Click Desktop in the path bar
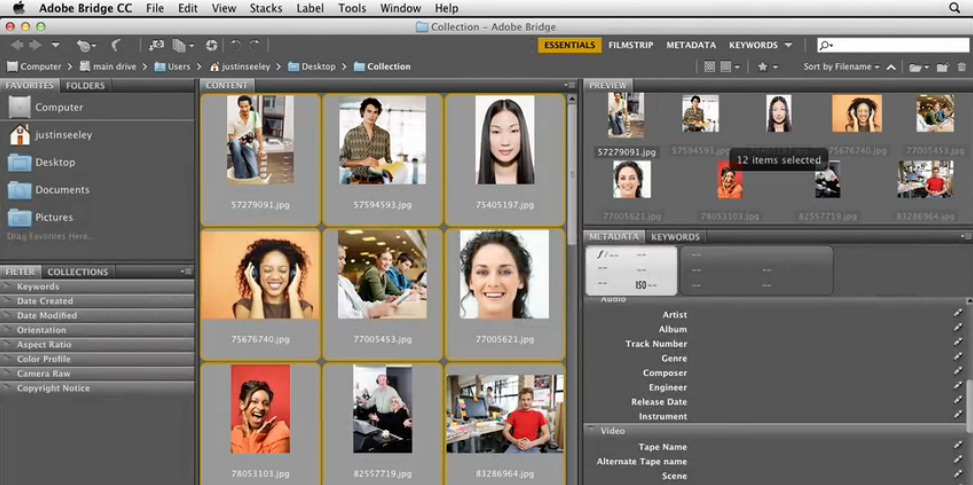This screenshot has width=973, height=485. pos(312,67)
